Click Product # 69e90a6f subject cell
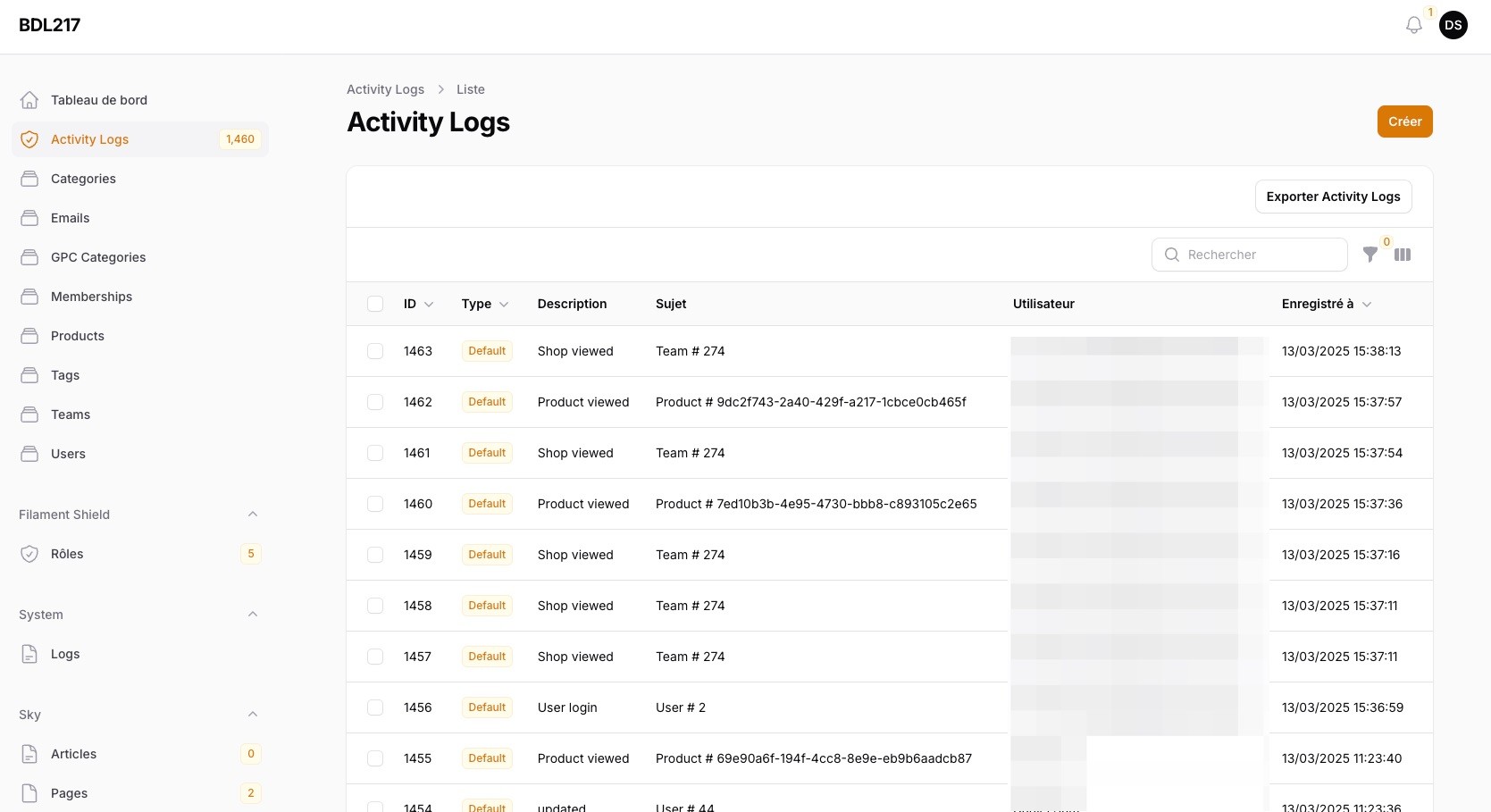The image size is (1491, 812). click(813, 758)
